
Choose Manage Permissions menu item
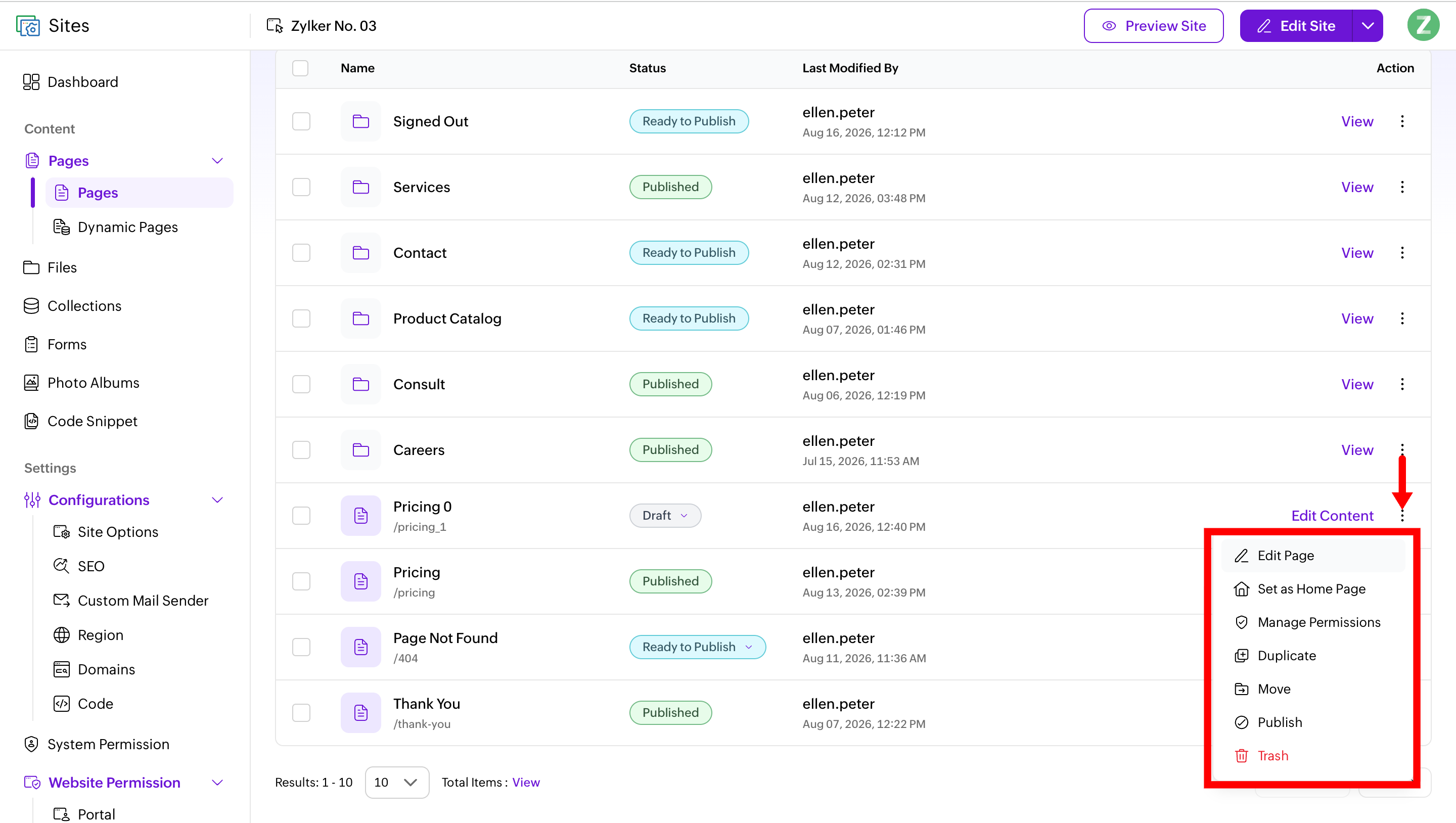[x=1313, y=622]
